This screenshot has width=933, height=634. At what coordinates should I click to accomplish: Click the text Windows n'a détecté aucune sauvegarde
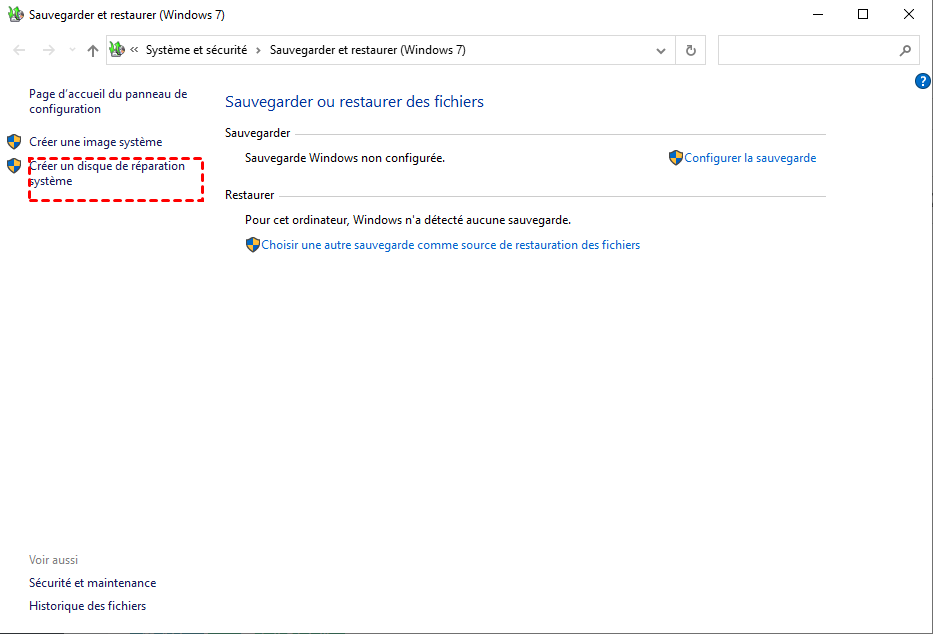[462, 219]
